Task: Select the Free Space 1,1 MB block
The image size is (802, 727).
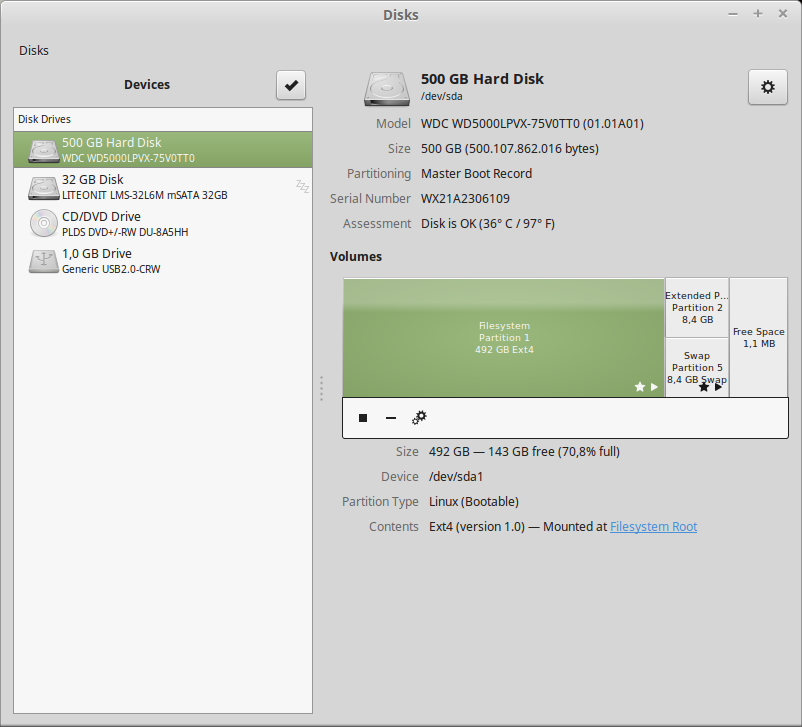Action: 759,338
